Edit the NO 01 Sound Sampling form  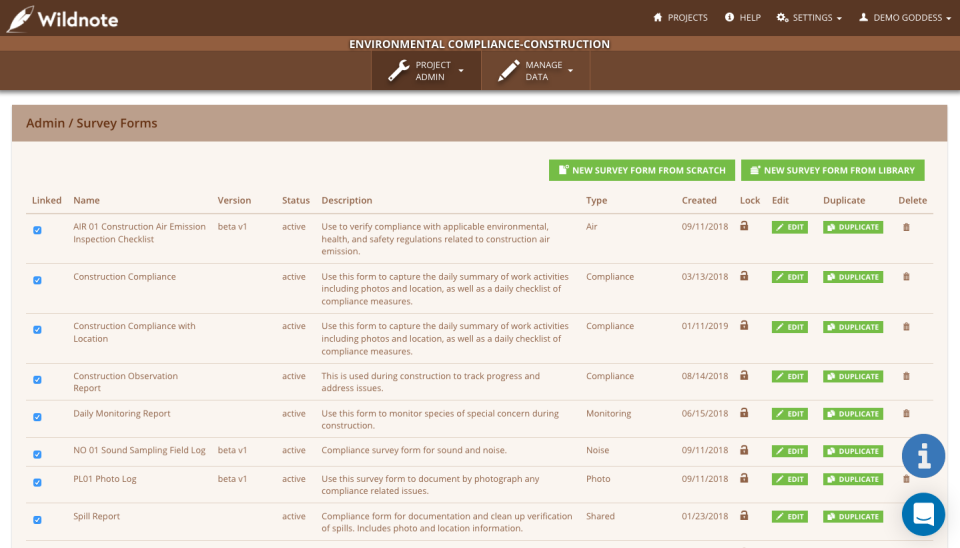tap(790, 451)
